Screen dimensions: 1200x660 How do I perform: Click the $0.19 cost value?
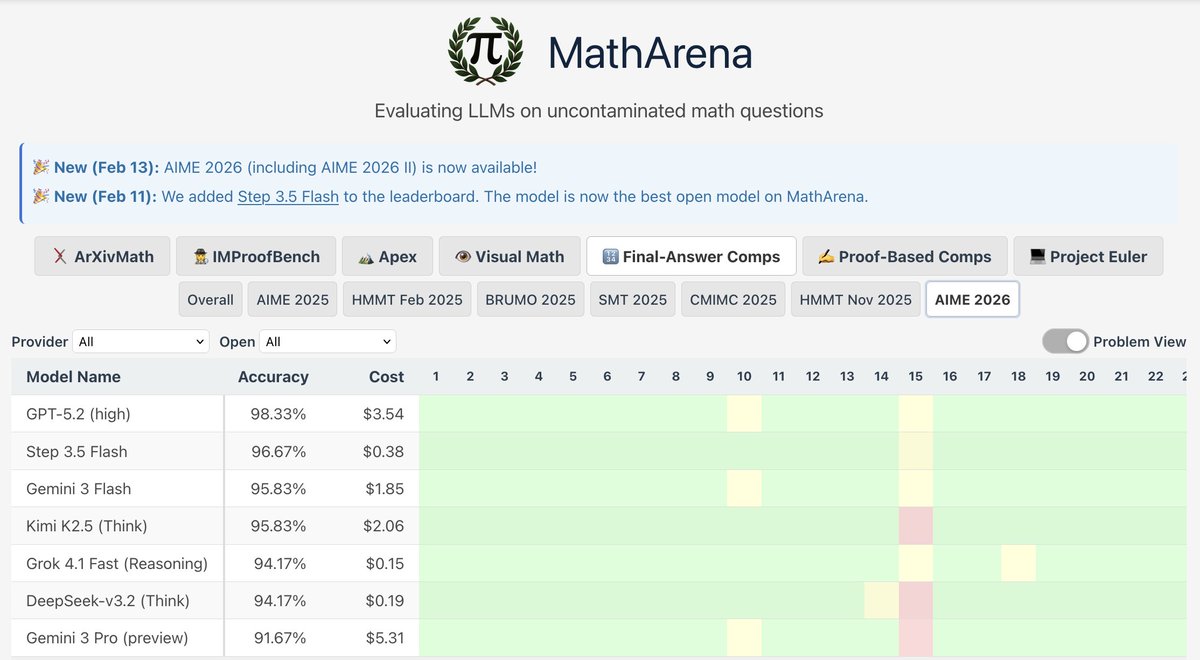pyautogui.click(x=384, y=601)
